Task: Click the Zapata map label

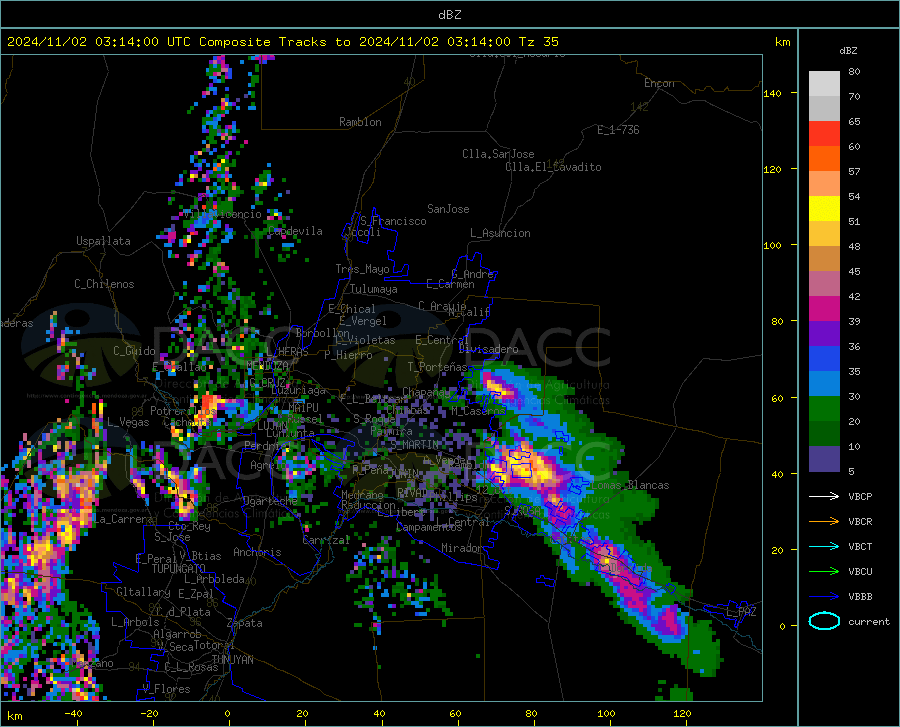Action: [245, 623]
